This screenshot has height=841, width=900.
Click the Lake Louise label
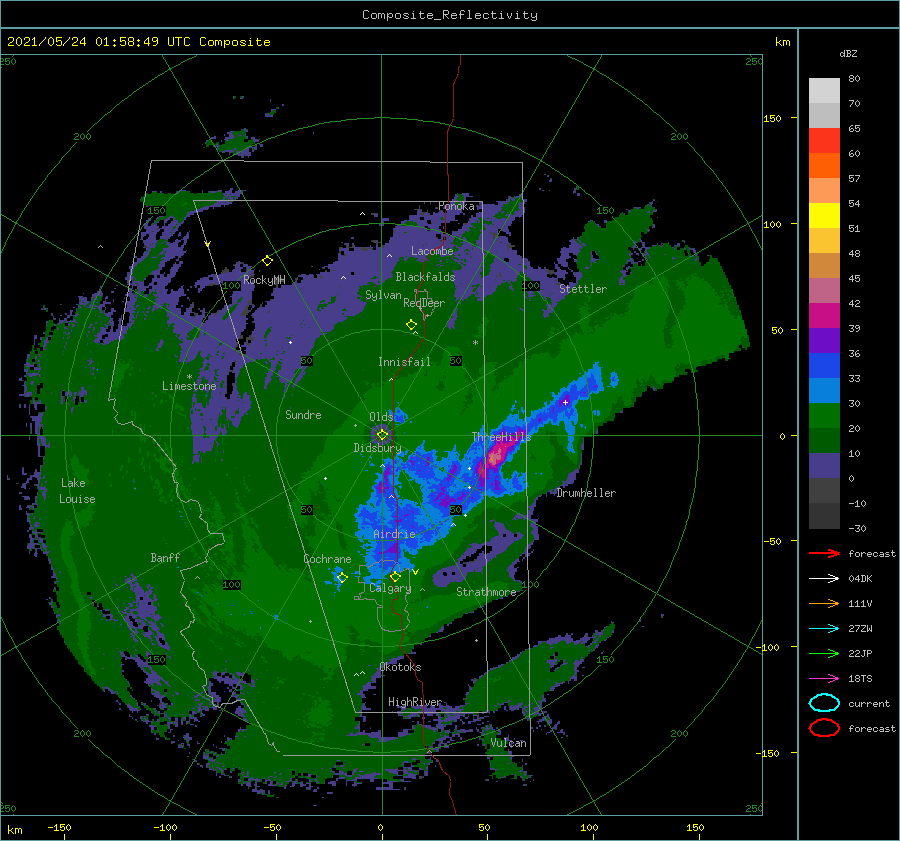pyautogui.click(x=77, y=491)
